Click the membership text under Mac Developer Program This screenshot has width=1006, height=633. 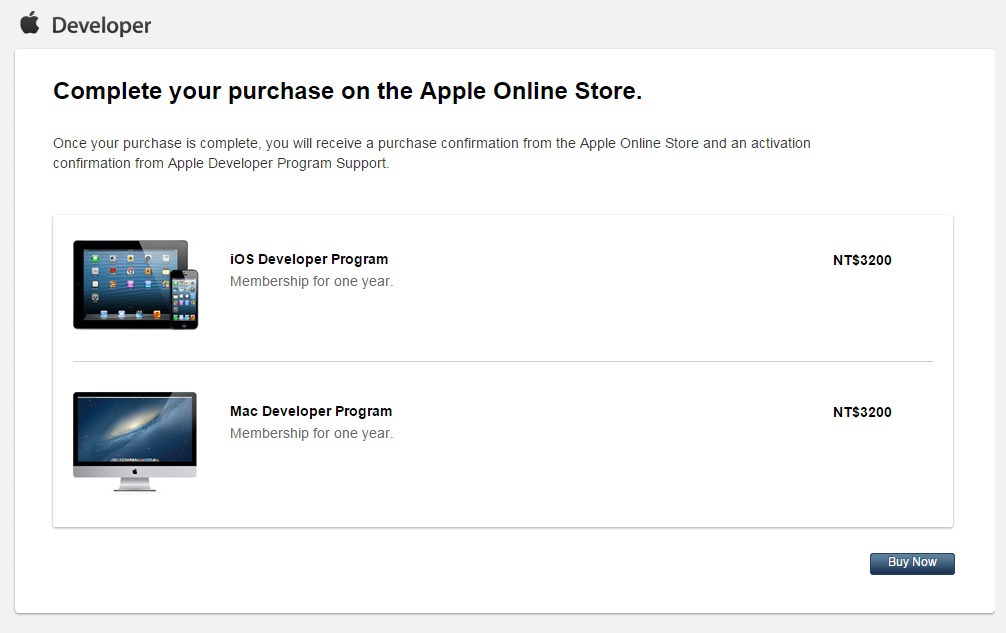(311, 433)
